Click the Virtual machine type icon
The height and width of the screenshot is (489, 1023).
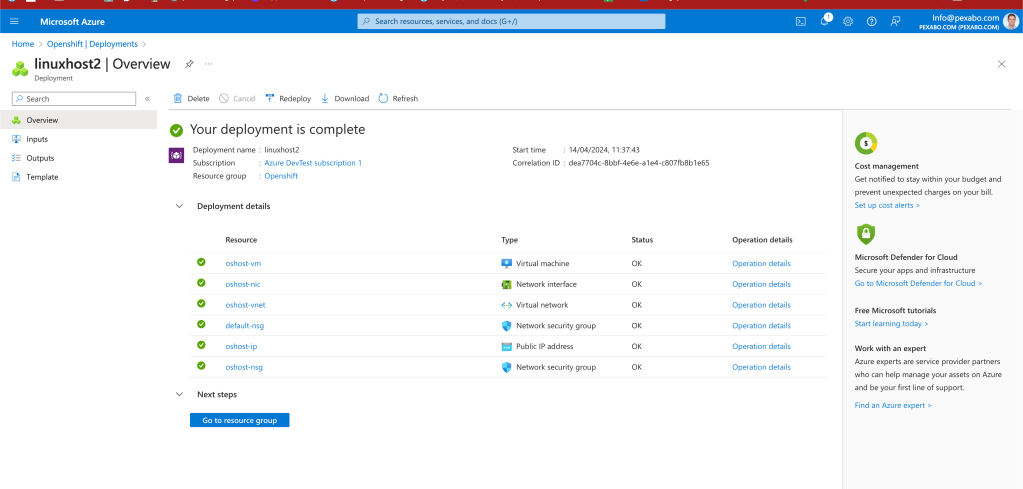[x=506, y=263]
